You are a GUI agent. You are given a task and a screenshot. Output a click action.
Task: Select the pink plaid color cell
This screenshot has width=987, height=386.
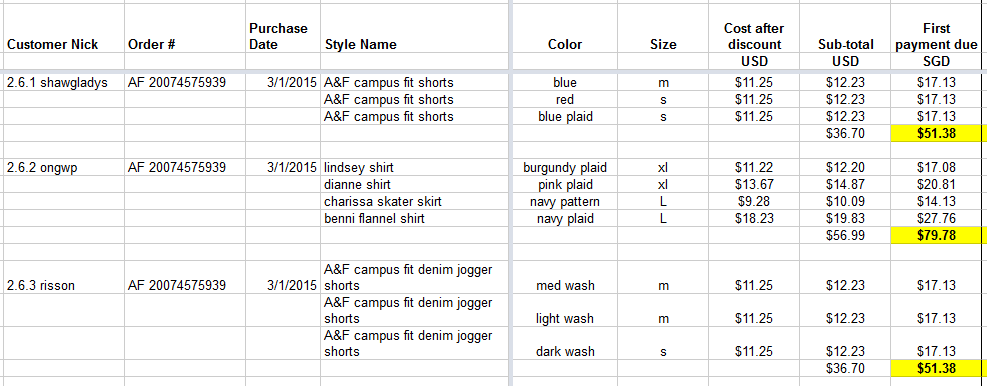click(x=565, y=184)
